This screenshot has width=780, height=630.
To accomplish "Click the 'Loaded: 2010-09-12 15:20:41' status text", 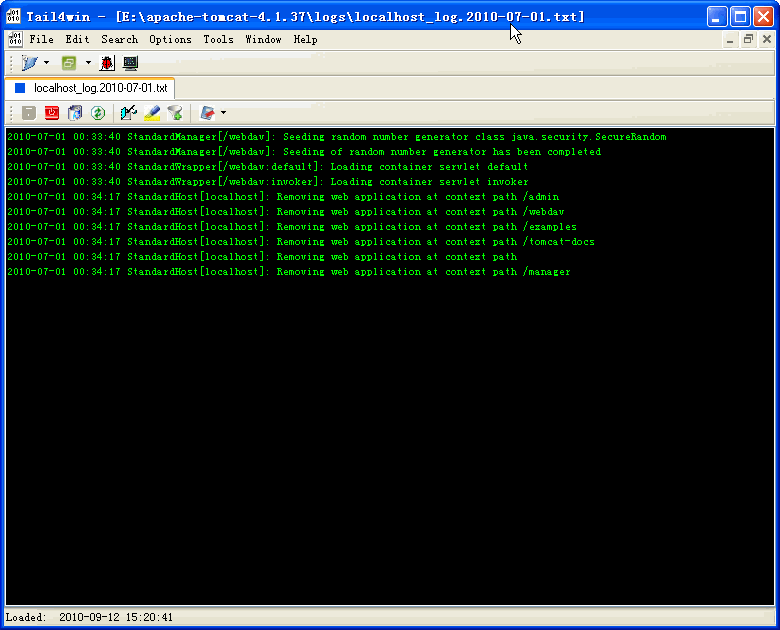I will (x=90, y=618).
